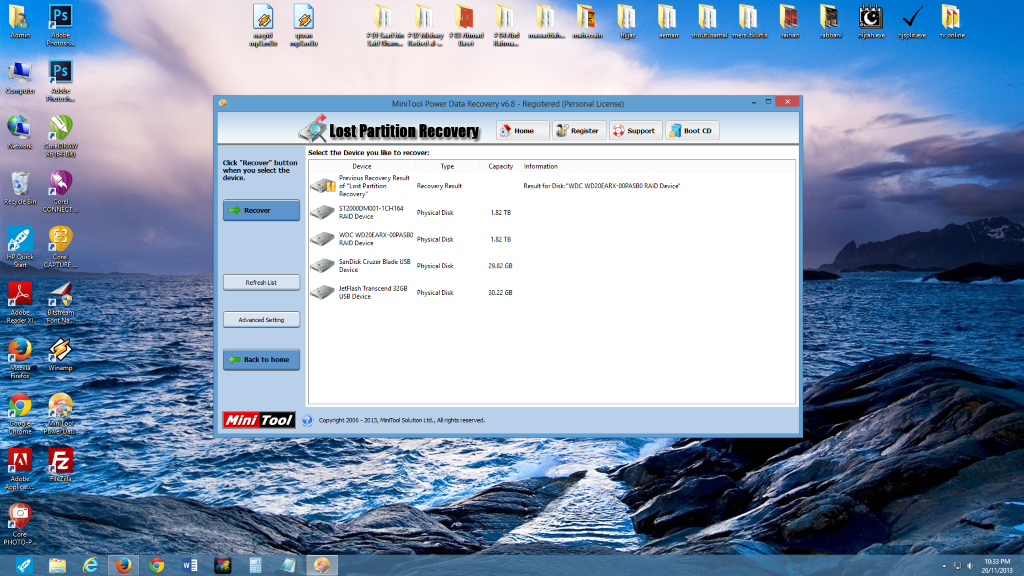Viewport: 1024px width, 576px height.
Task: Select the Computer desktop icon
Action: pos(20,78)
